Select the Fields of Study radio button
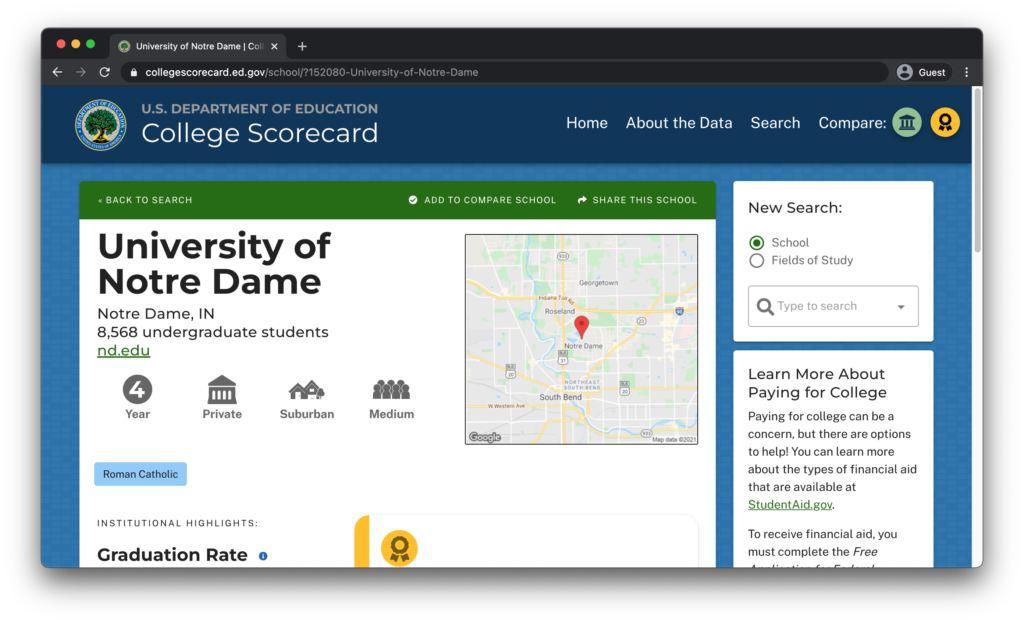The height and width of the screenshot is (622, 1024). (756, 261)
